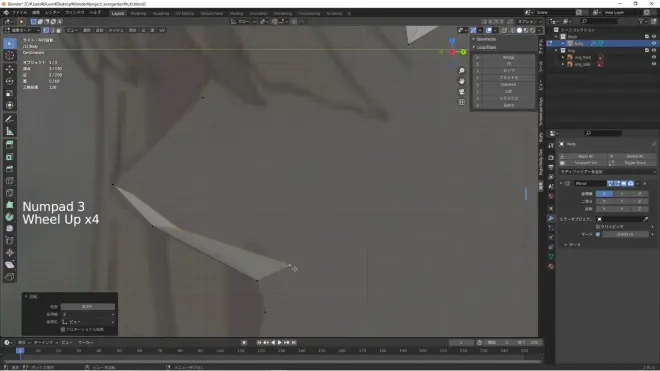Select the Move tool in the left toolbar
Viewport: 660px width, 371px height.
10,69
